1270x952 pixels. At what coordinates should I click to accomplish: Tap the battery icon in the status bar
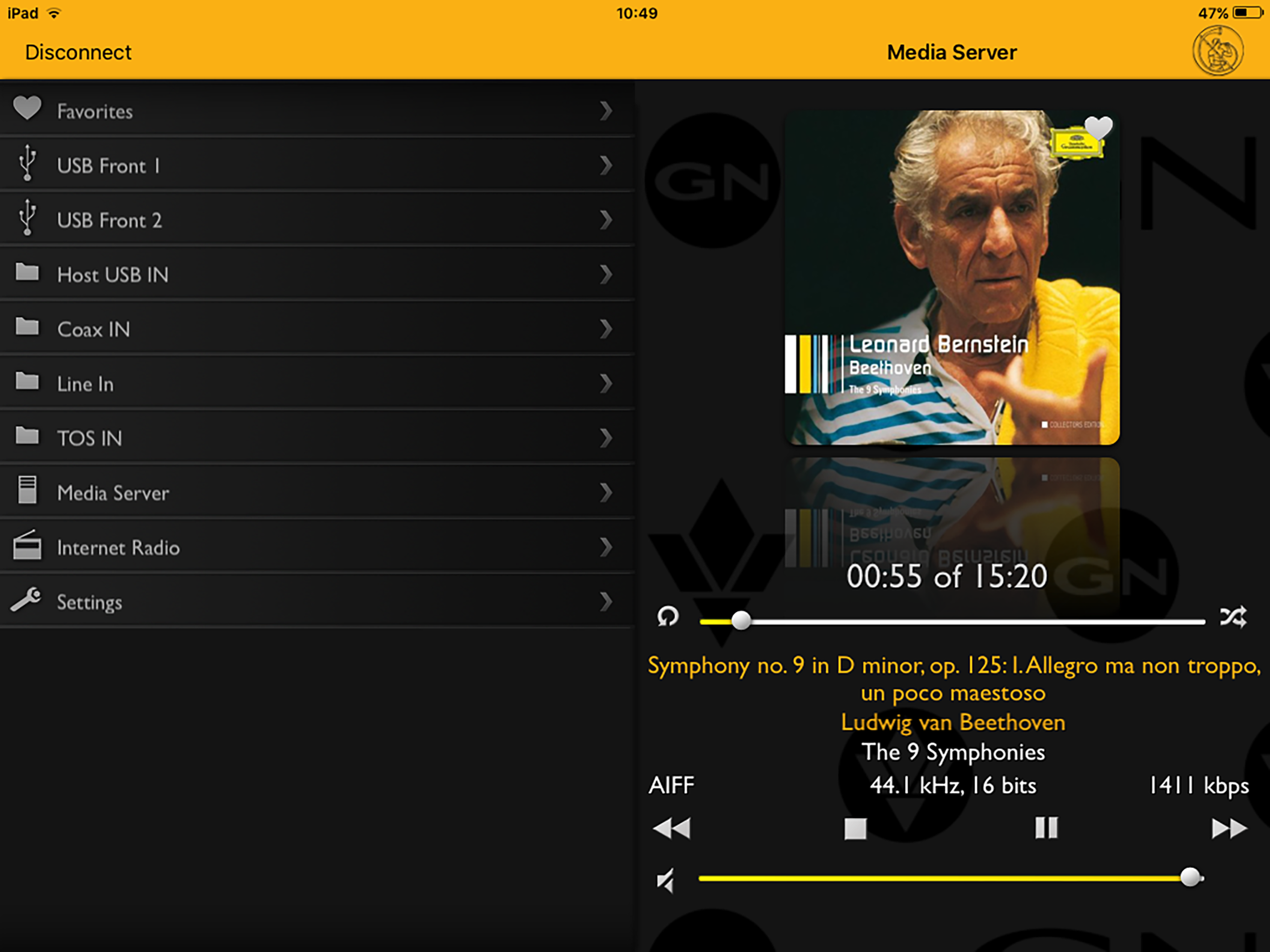click(1248, 13)
